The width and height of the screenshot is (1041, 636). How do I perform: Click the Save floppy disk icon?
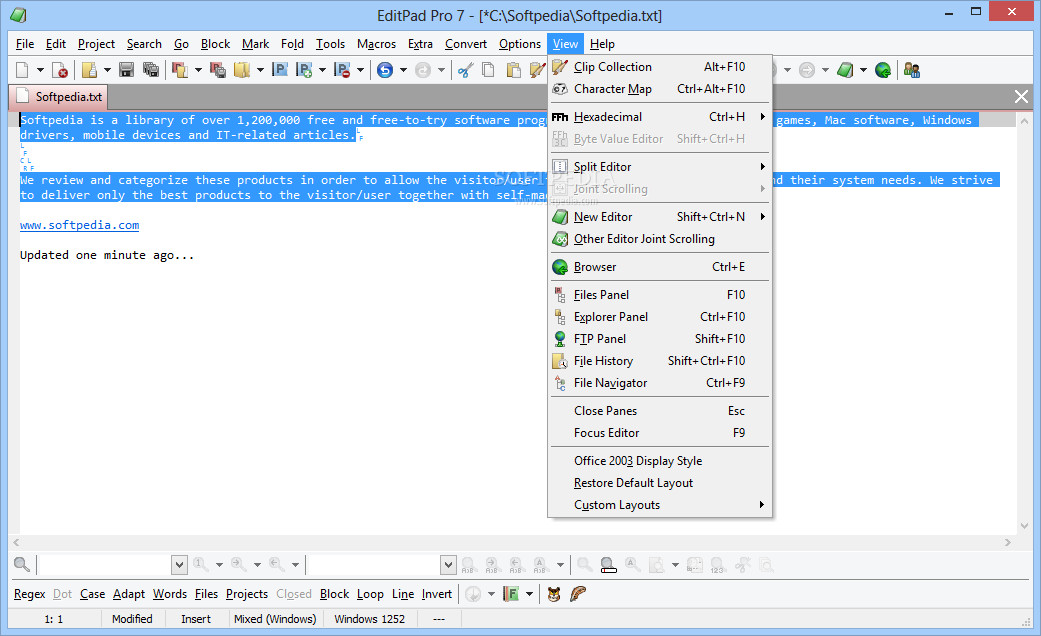(126, 70)
